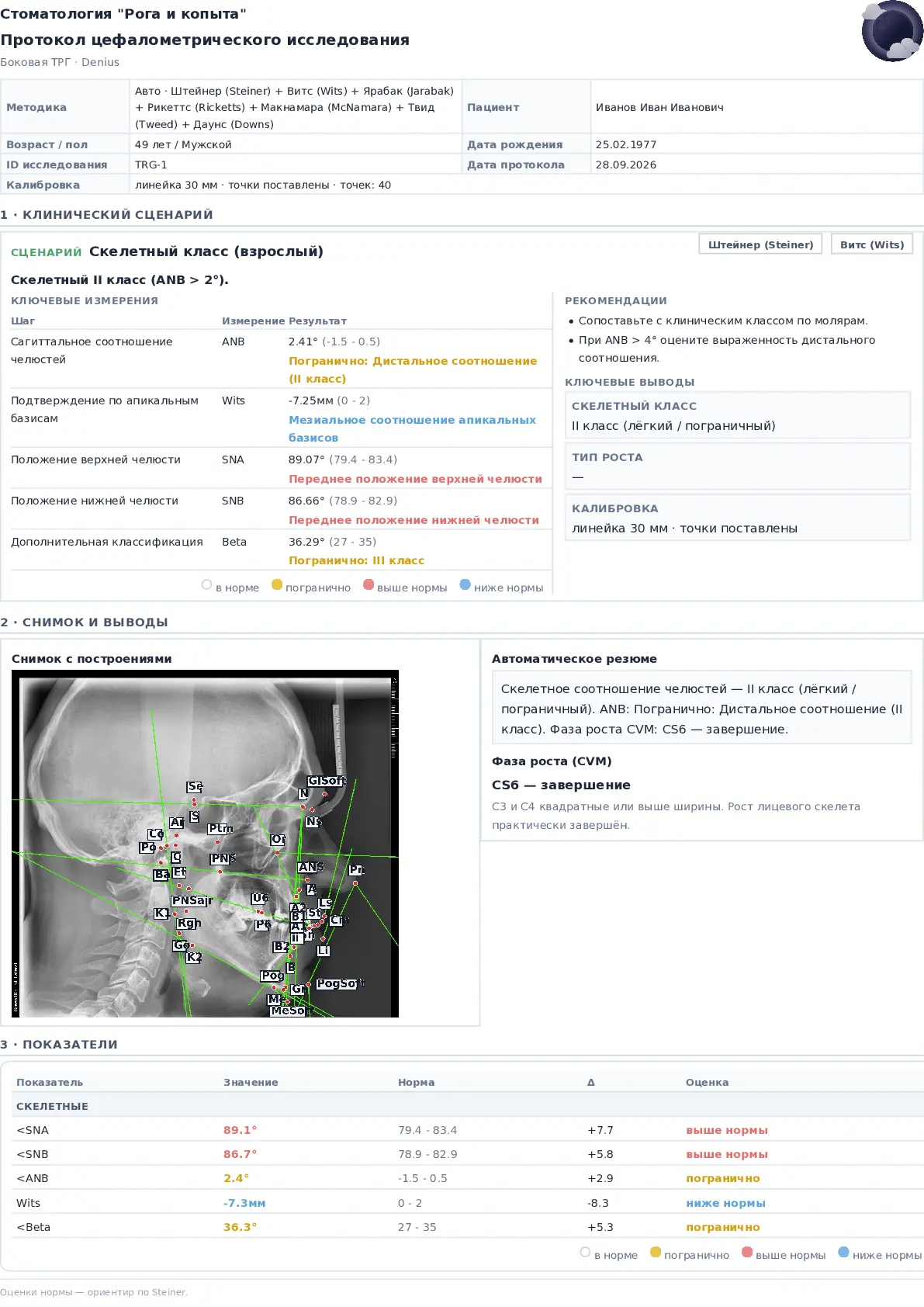Click the Beta result value '36.29°'
Image resolution: width=924 pixels, height=1307 pixels.
[306, 542]
